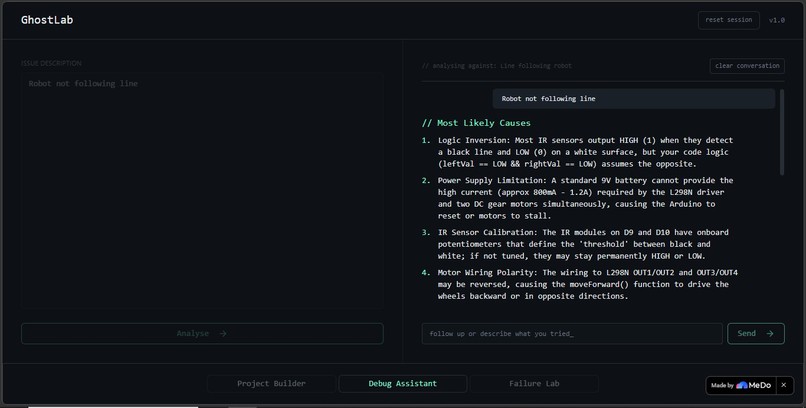Click the 'IR Sensor Calibration' cause text

coord(583,244)
